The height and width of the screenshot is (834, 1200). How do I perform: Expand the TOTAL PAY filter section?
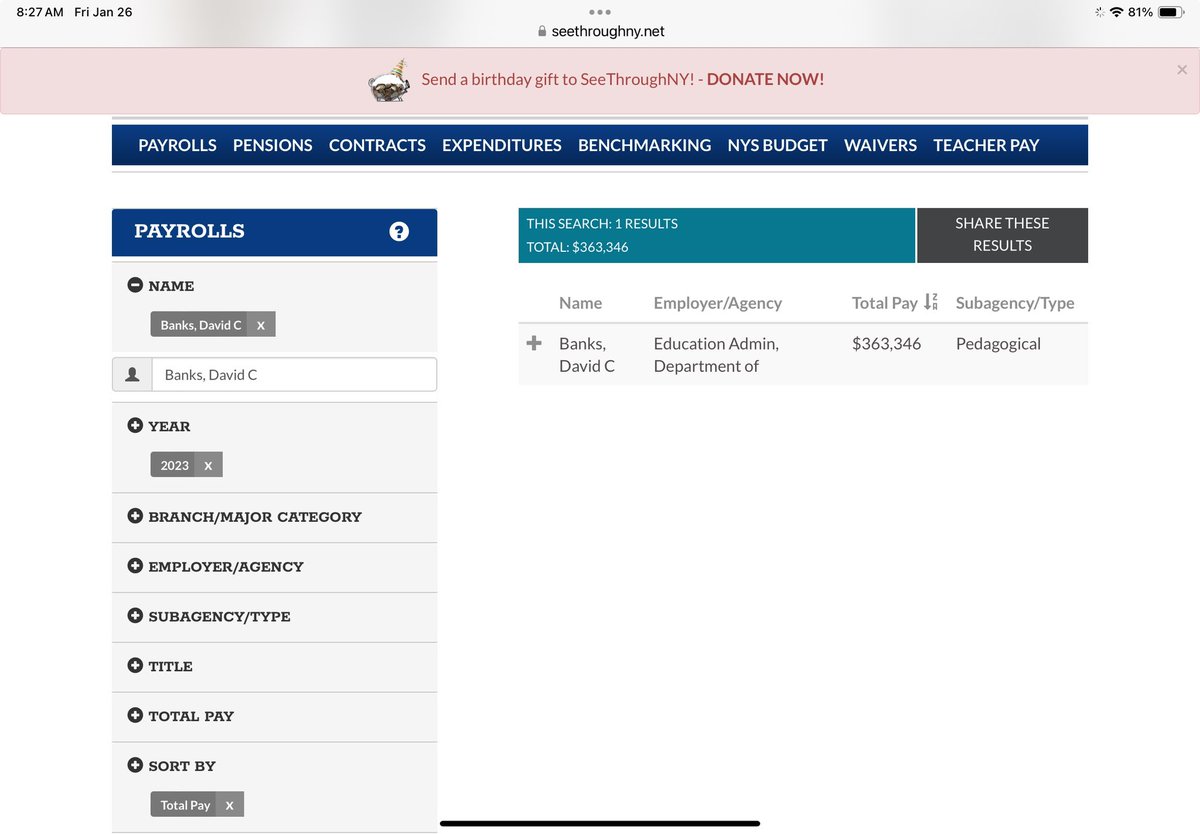click(x=135, y=715)
